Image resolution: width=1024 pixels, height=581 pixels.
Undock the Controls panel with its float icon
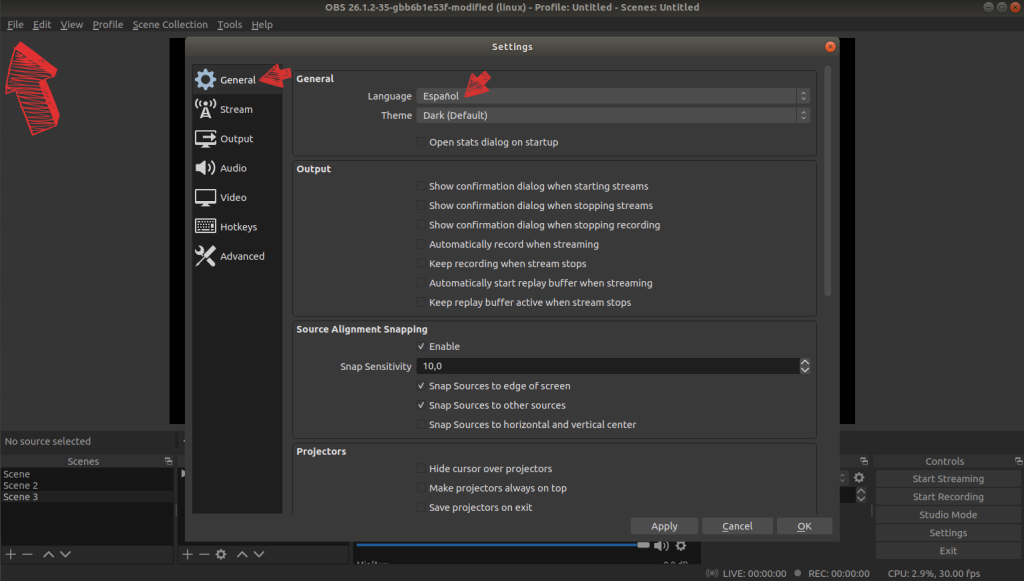[1018, 461]
